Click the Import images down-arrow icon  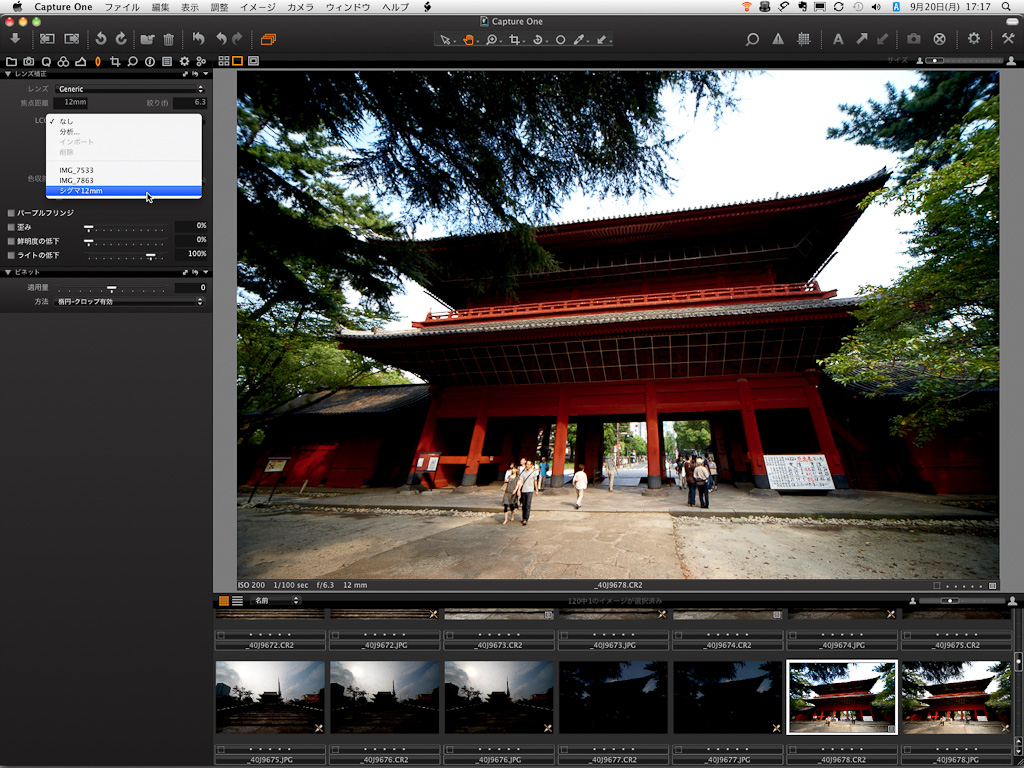15,39
